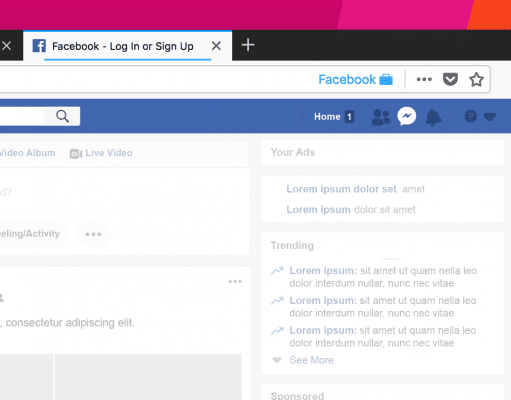Image resolution: width=511 pixels, height=400 pixels.
Task: Open the Facebook container briefcase icon
Action: click(x=386, y=79)
